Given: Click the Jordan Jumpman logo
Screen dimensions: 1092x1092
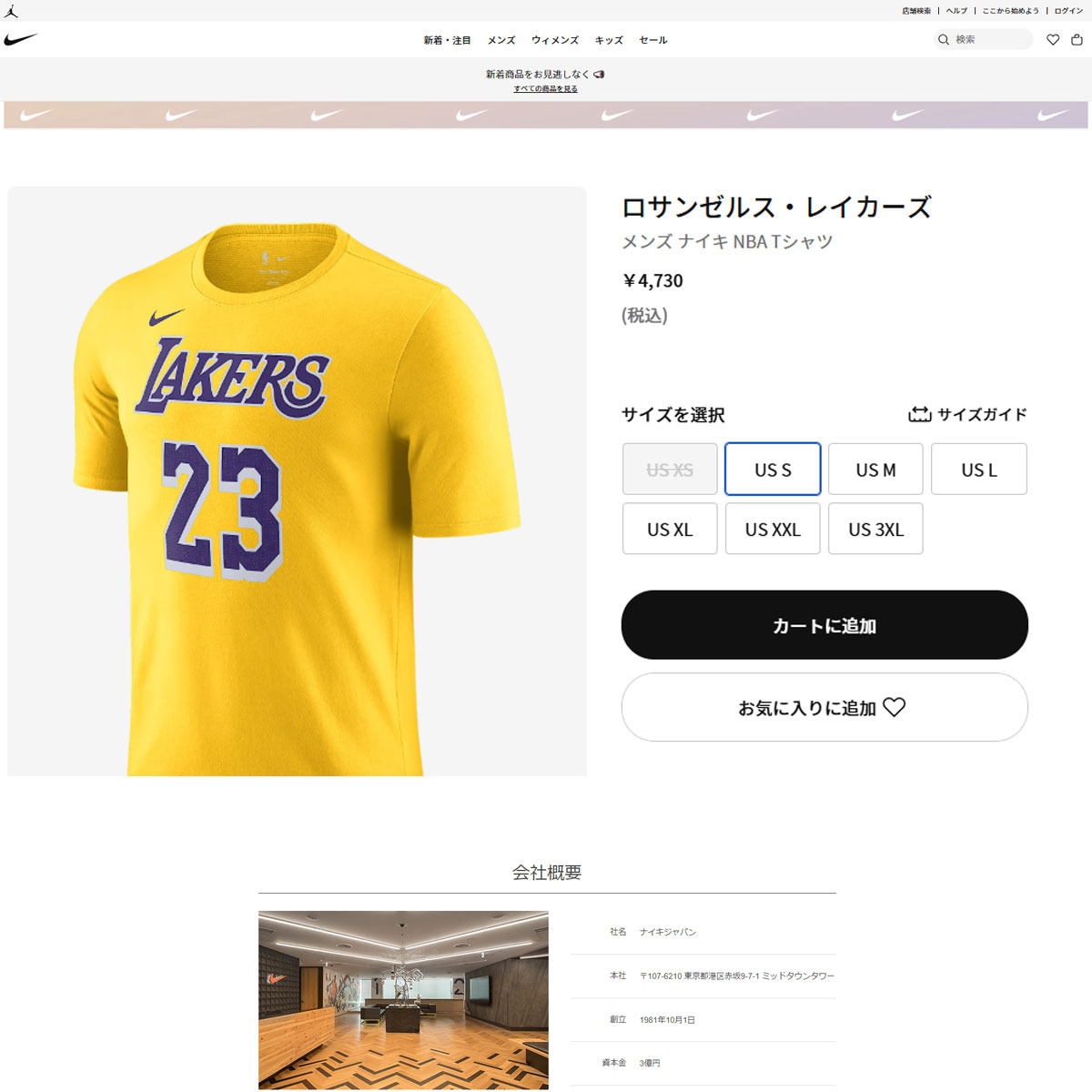Looking at the screenshot, I should pyautogui.click(x=11, y=11).
